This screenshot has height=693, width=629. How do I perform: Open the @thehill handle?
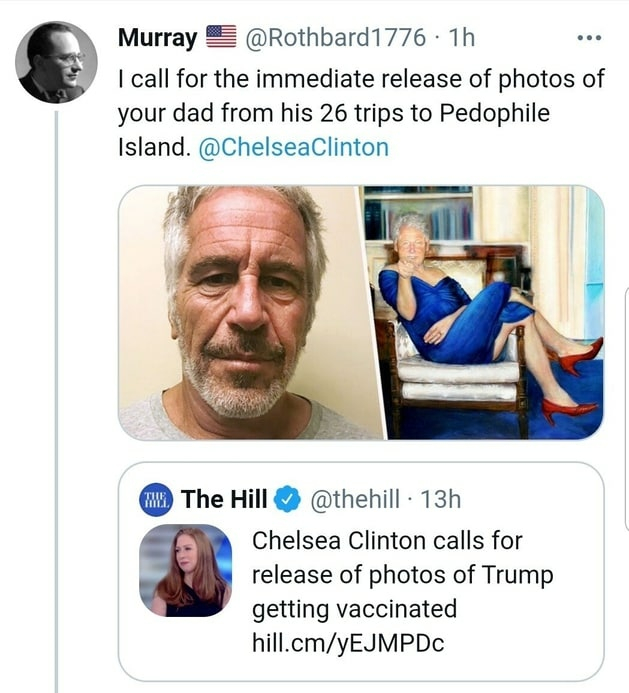[358, 498]
